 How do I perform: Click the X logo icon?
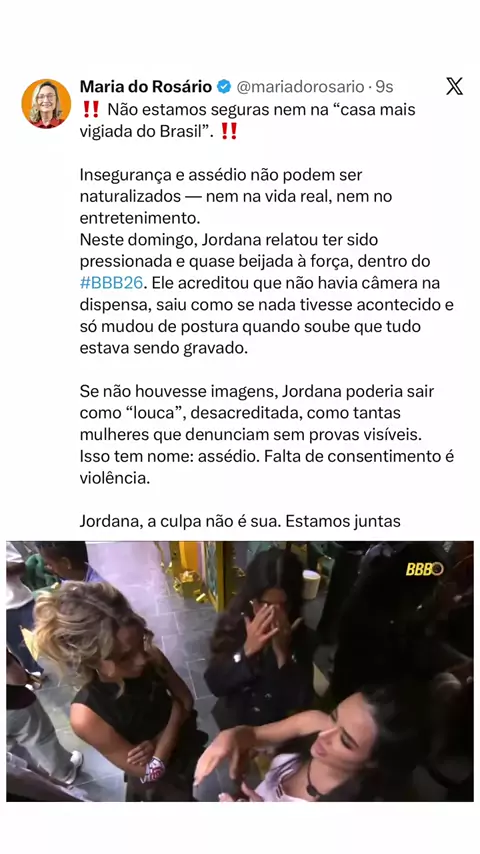coord(454,86)
